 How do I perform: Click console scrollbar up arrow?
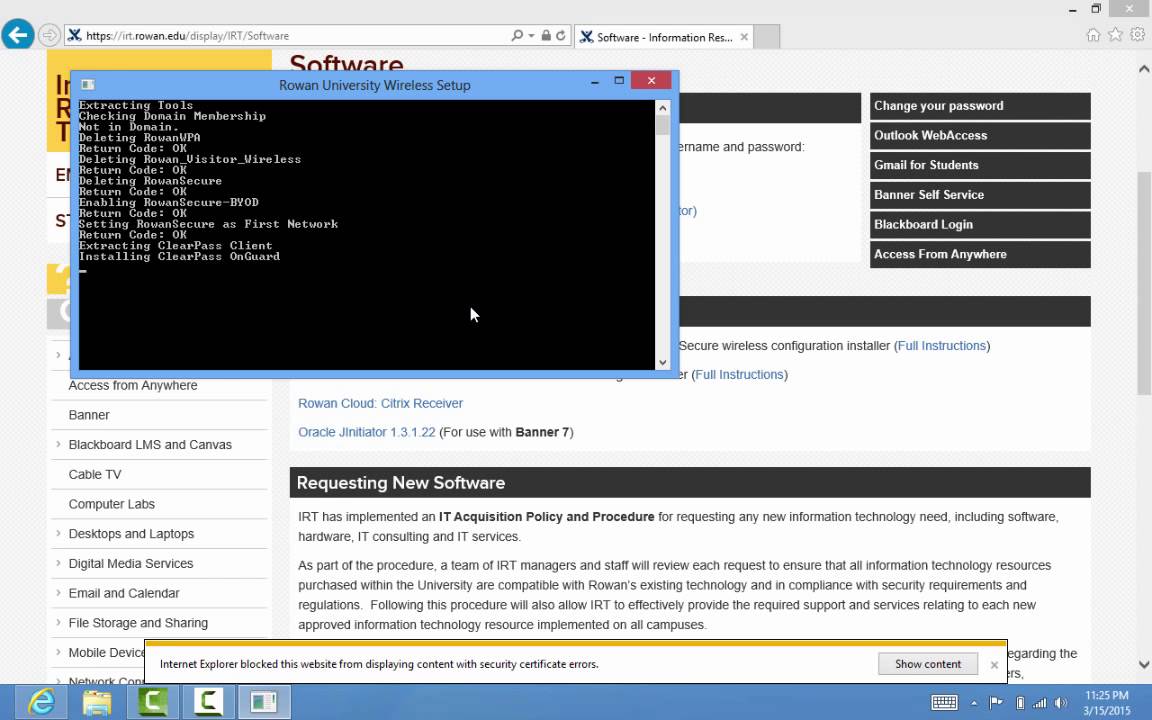click(x=663, y=108)
